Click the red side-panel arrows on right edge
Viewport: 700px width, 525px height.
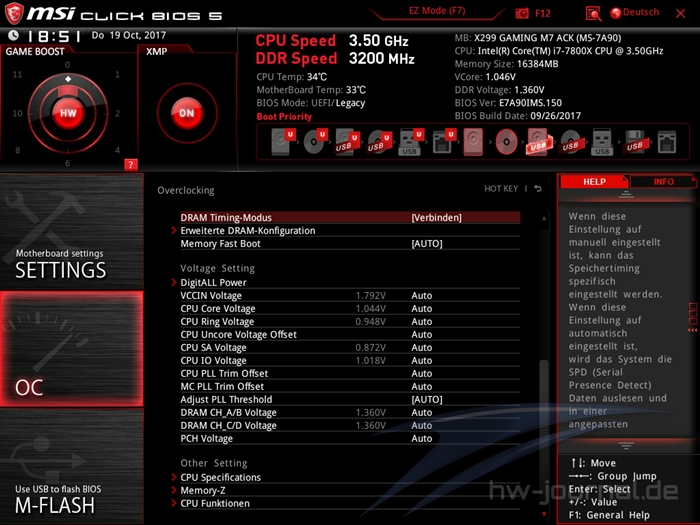point(692,317)
